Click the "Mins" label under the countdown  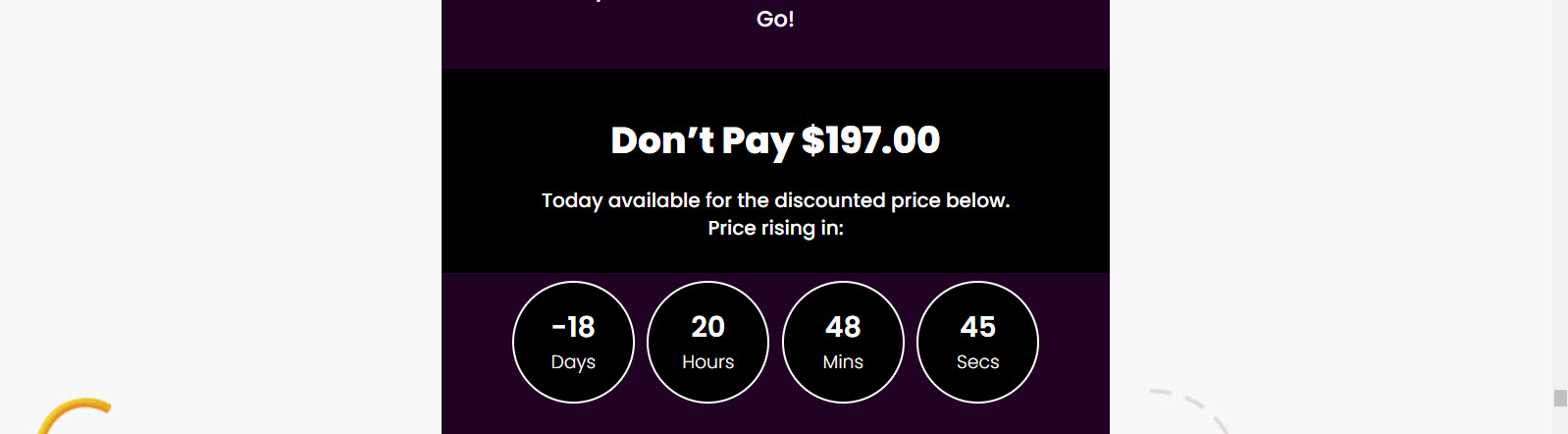(843, 362)
